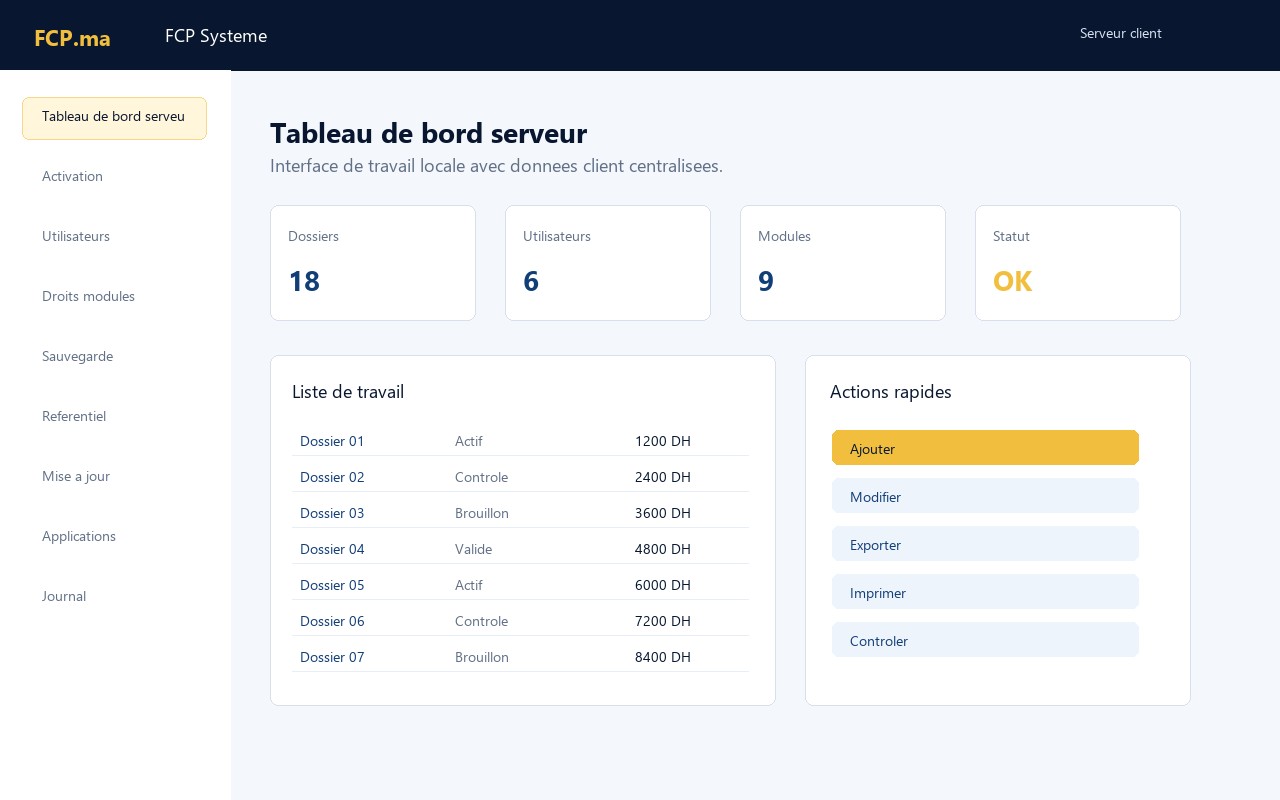Click the 6000 DH amount
This screenshot has height=800, width=1280.
(663, 585)
